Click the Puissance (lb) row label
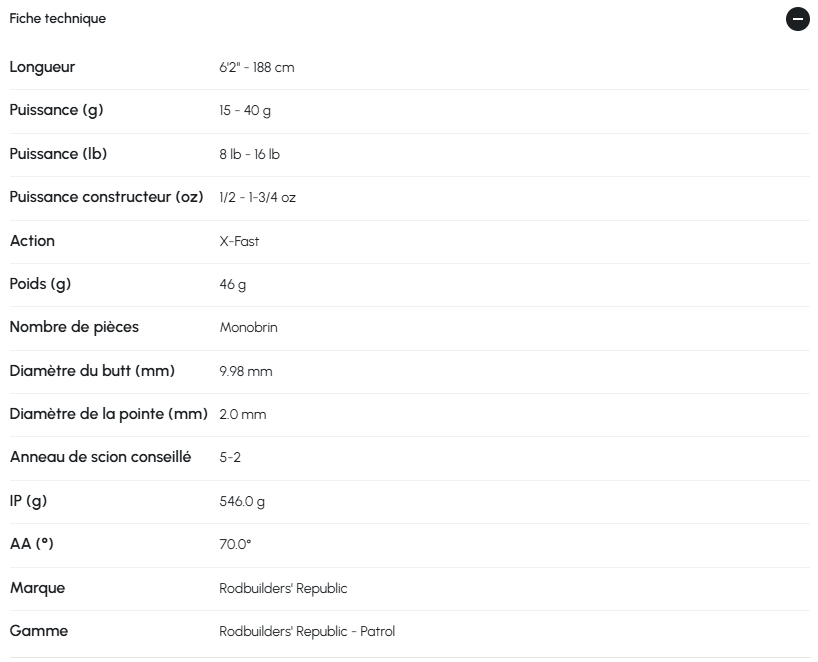The height and width of the screenshot is (662, 818). tap(58, 154)
